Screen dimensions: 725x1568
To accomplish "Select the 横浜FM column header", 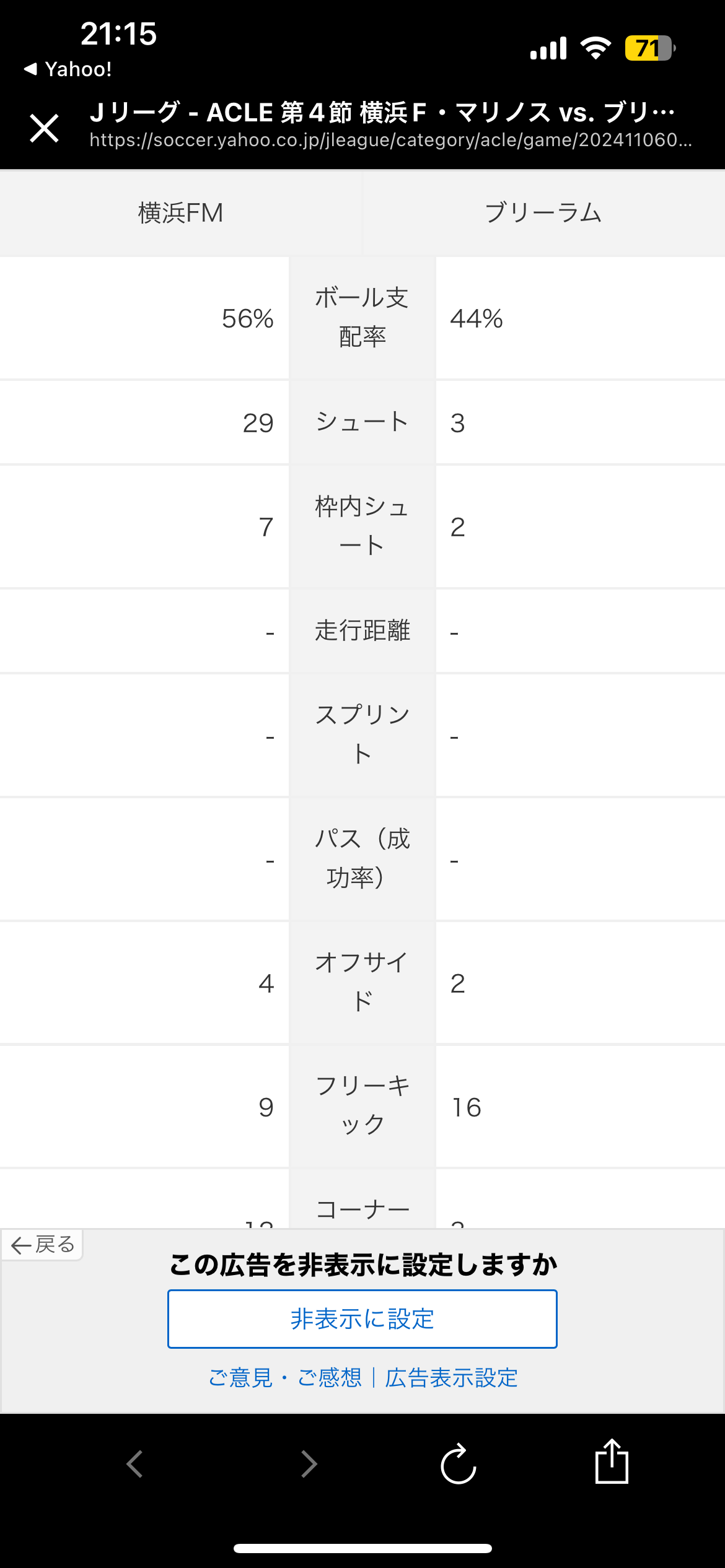I will (x=181, y=213).
